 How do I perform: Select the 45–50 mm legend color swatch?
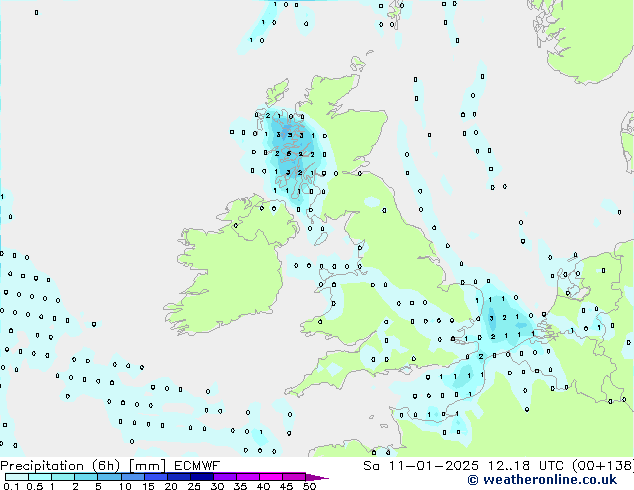coord(294,477)
